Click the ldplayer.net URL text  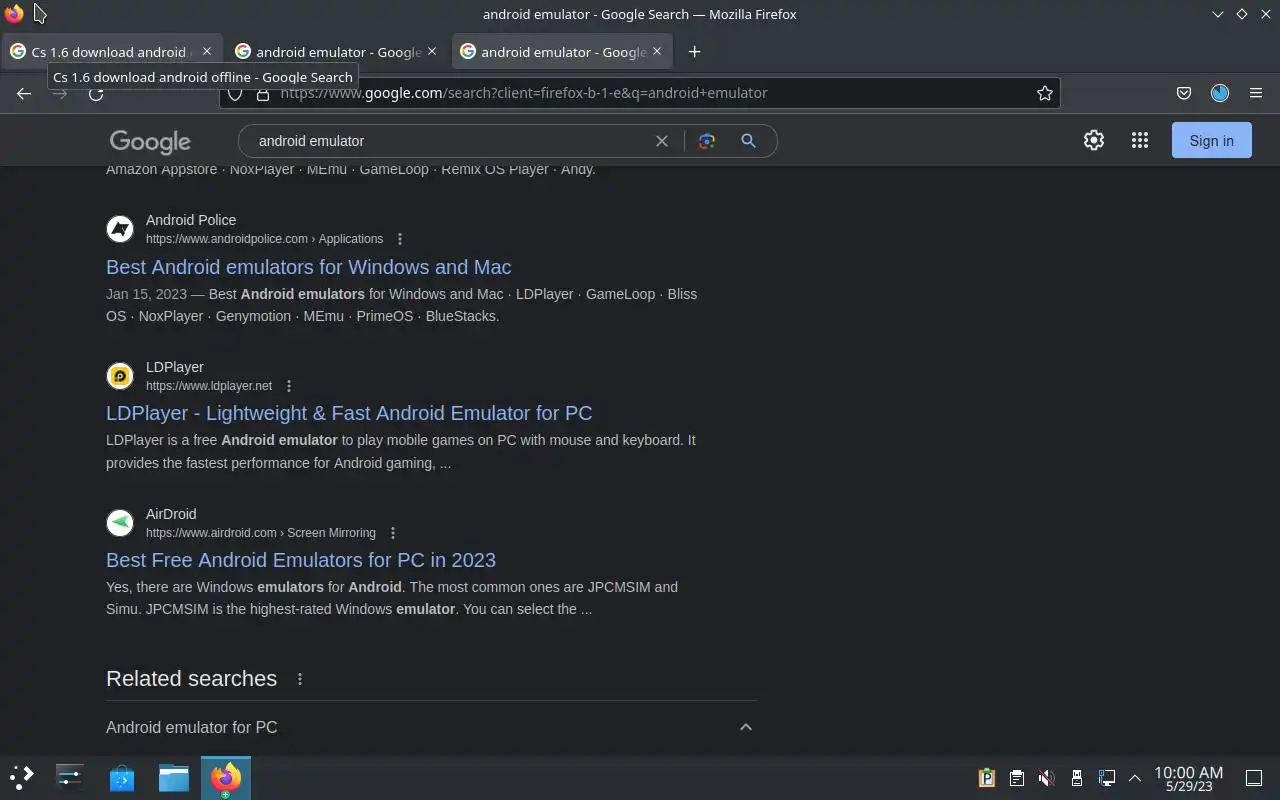coord(209,386)
